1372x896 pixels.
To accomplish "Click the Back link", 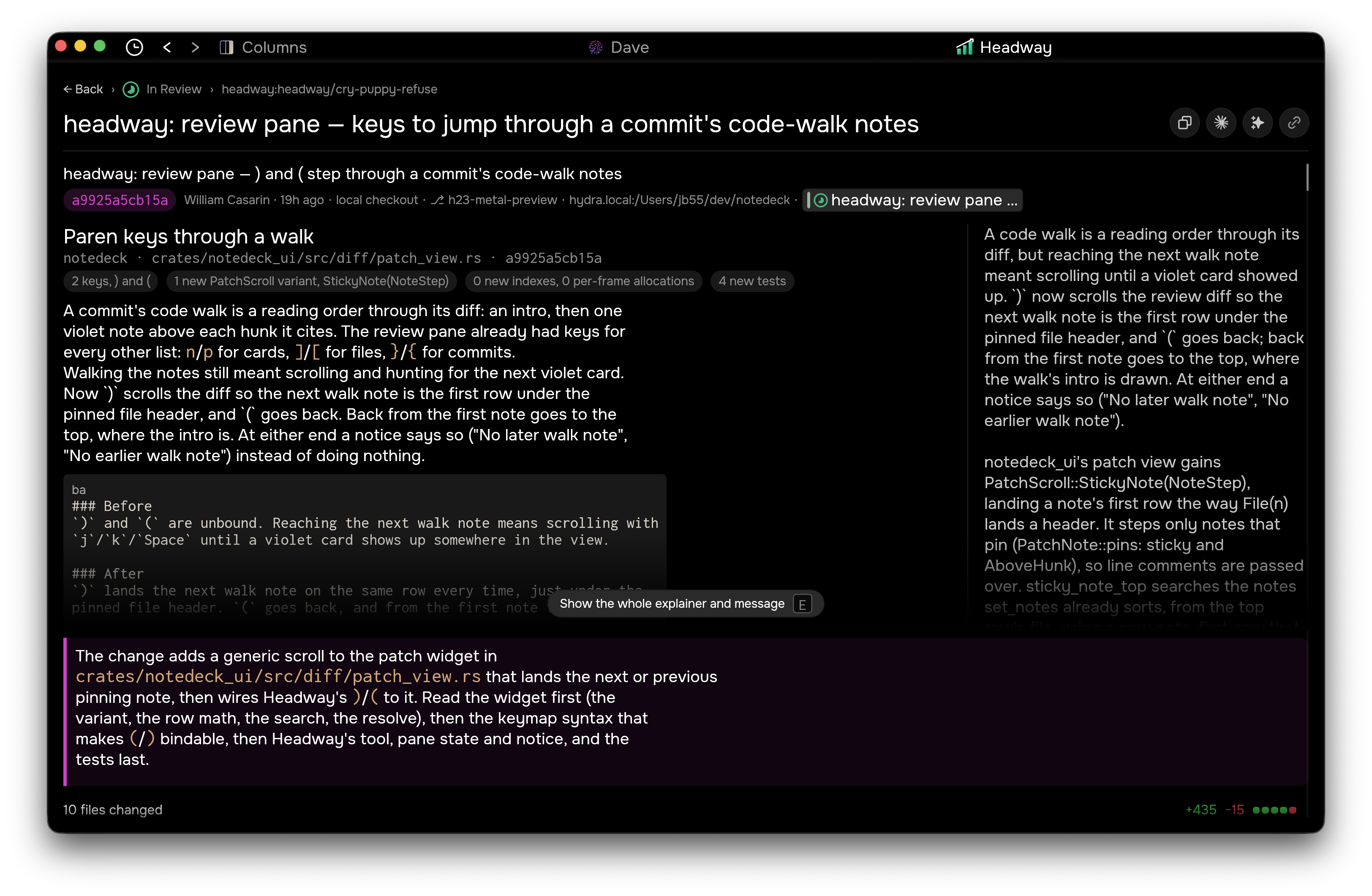I will click(x=83, y=89).
